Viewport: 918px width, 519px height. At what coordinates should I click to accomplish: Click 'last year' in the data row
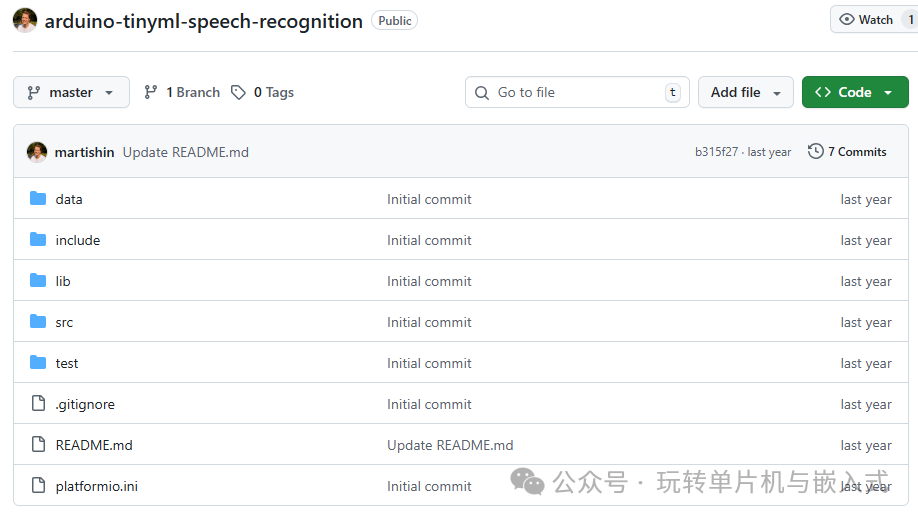click(866, 199)
